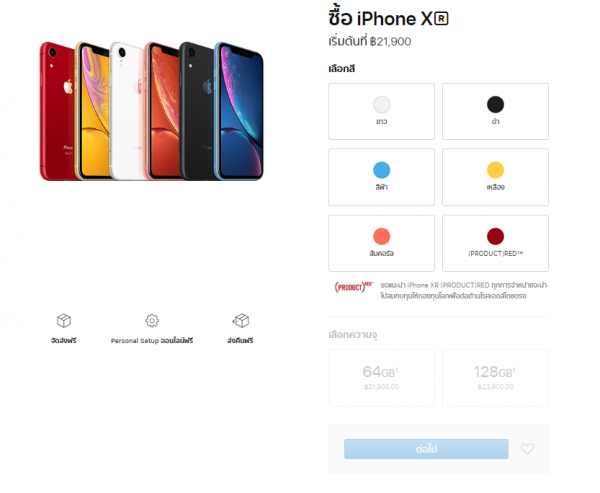Select 64GB capacity option
The image size is (600, 493).
pyautogui.click(x=382, y=377)
